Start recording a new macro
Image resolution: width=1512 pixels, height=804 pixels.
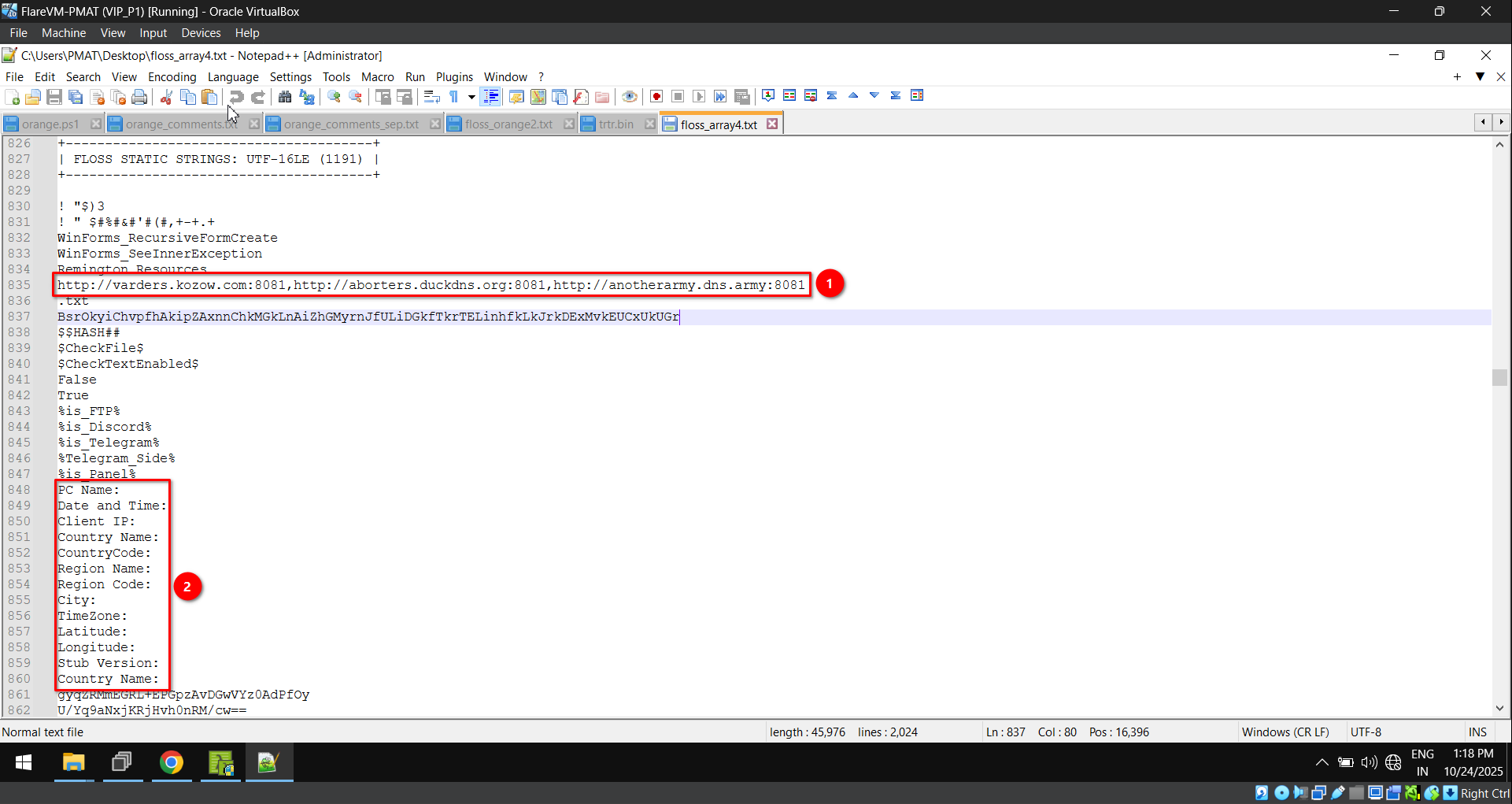point(656,96)
